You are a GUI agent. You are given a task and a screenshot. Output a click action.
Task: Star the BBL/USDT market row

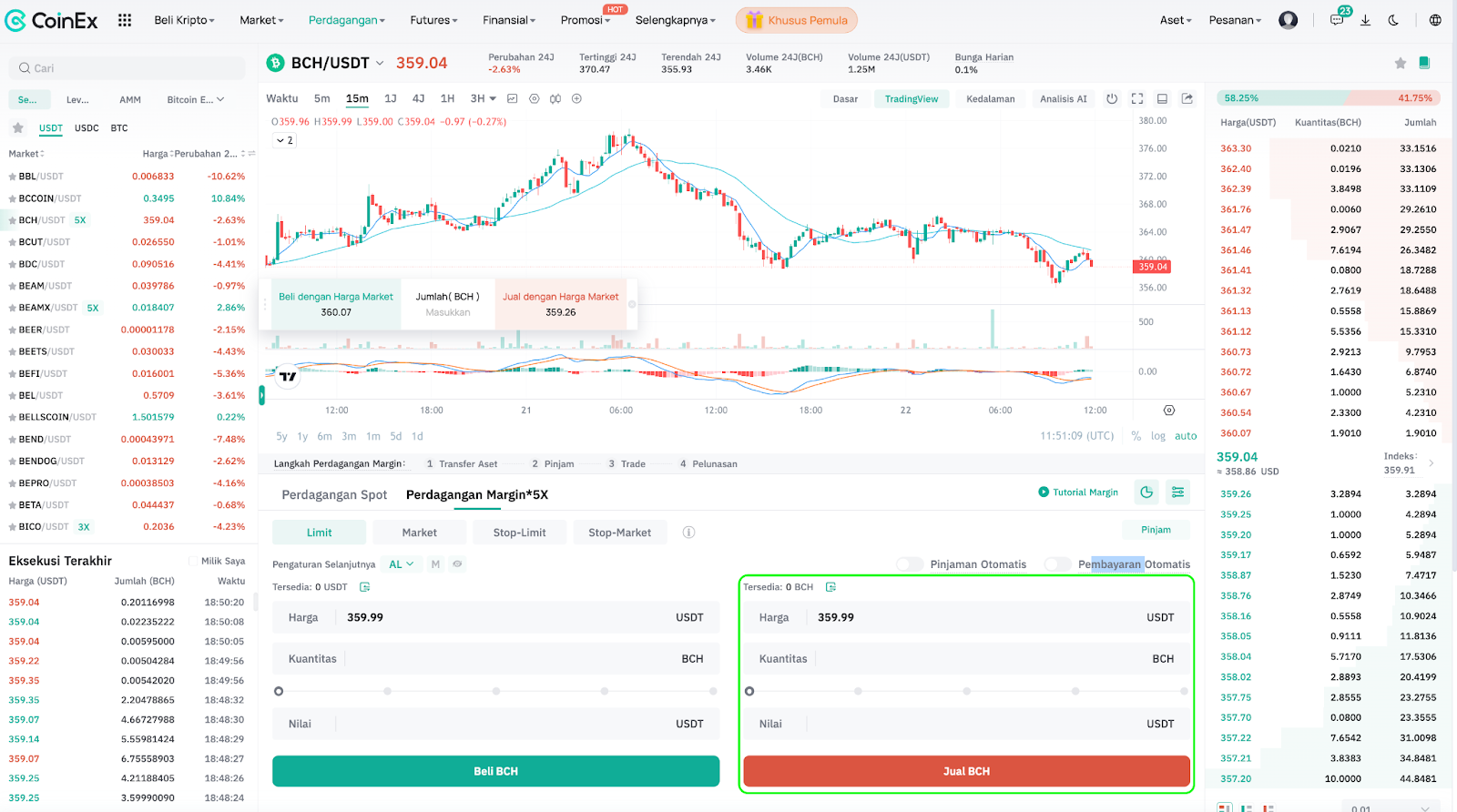[13, 177]
